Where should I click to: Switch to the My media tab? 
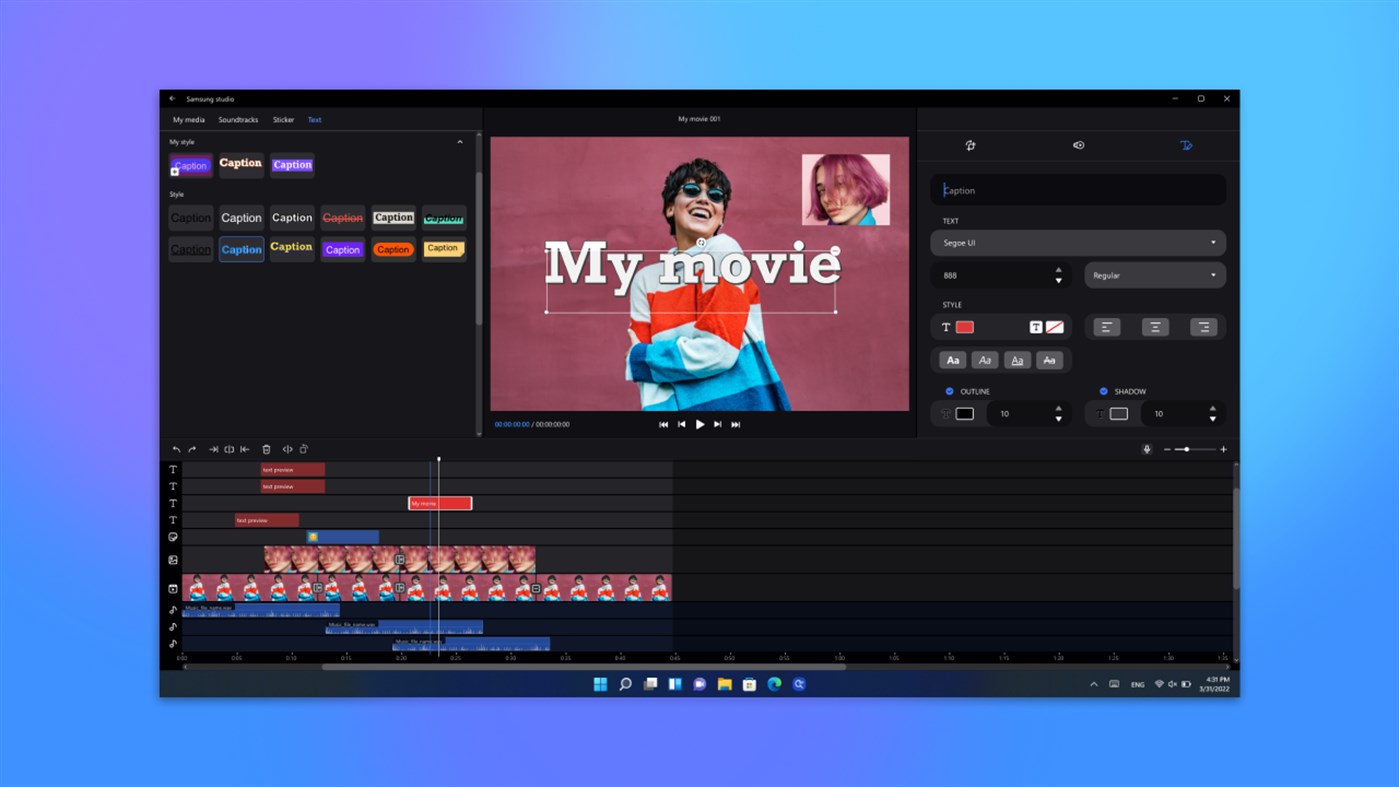coord(189,120)
